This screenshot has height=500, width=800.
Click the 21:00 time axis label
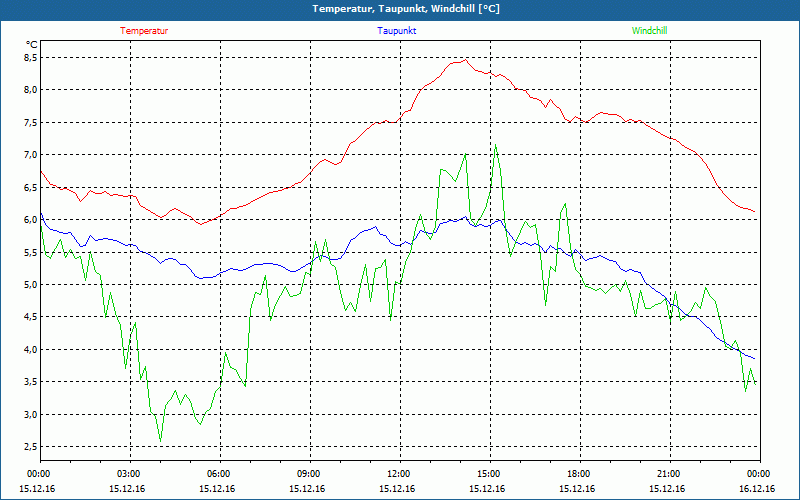[669, 473]
